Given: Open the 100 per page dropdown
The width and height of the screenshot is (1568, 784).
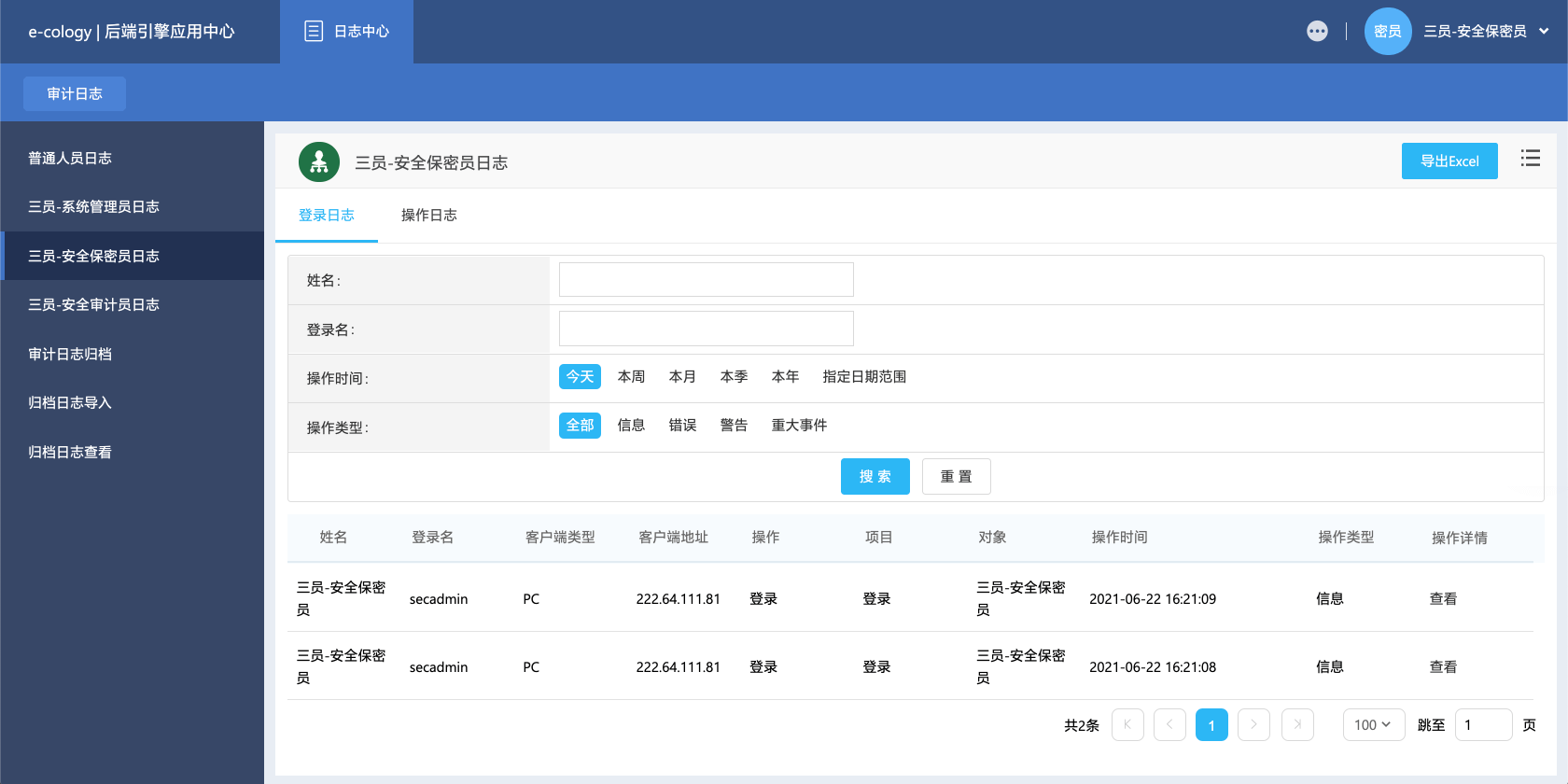Looking at the screenshot, I should pyautogui.click(x=1374, y=724).
